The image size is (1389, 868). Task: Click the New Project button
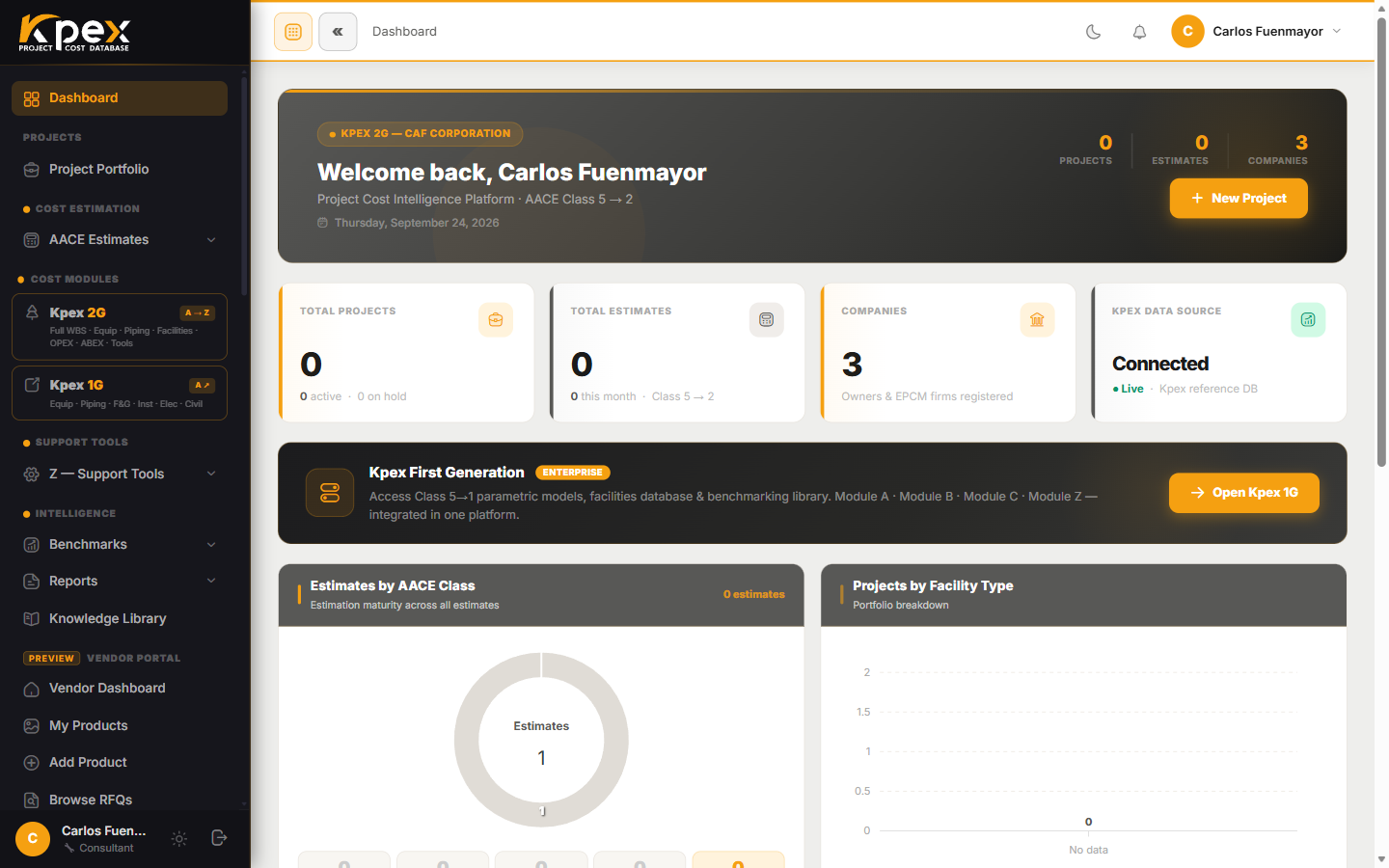[1239, 199]
